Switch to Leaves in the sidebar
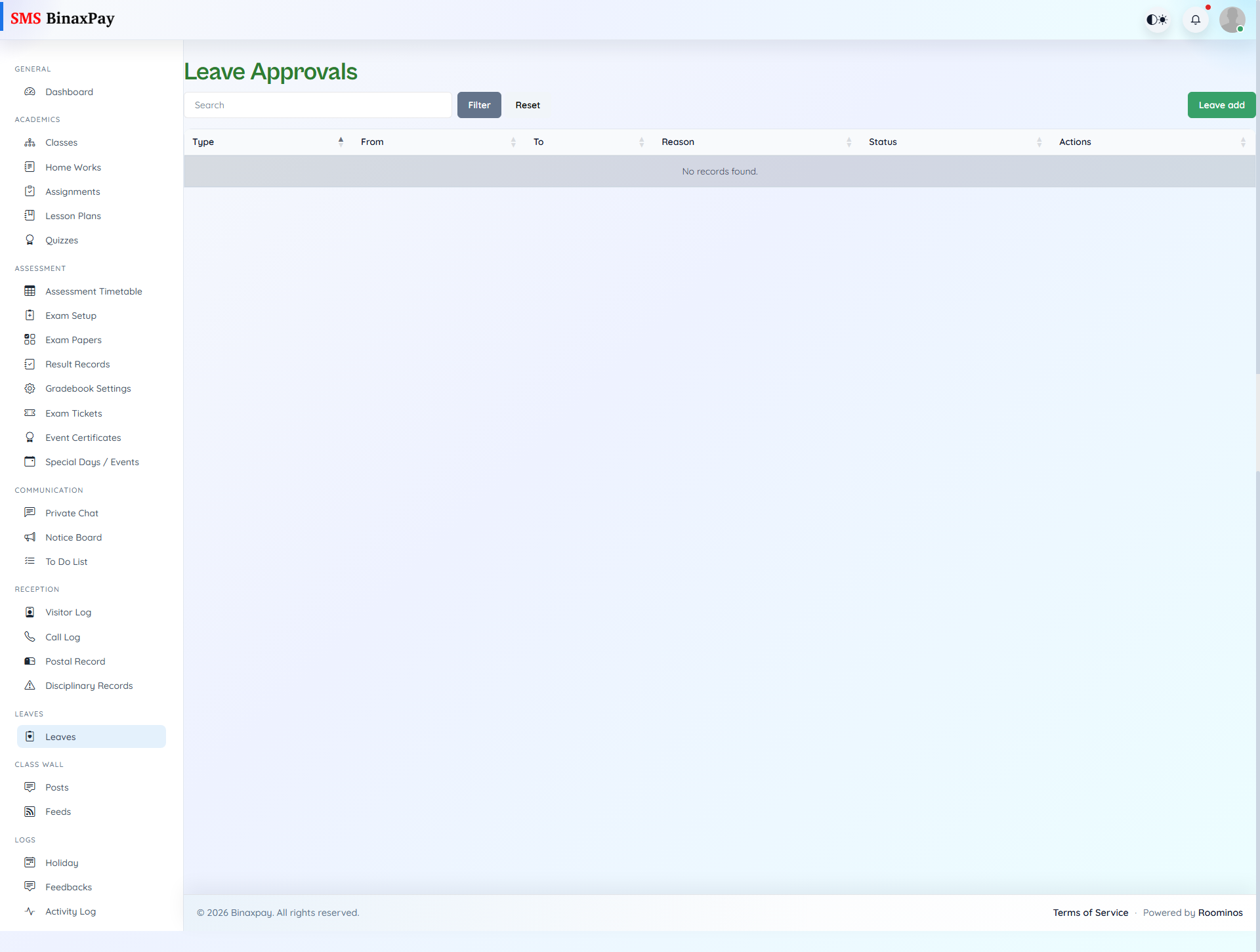Screen dimensions: 1260x952 [60, 736]
